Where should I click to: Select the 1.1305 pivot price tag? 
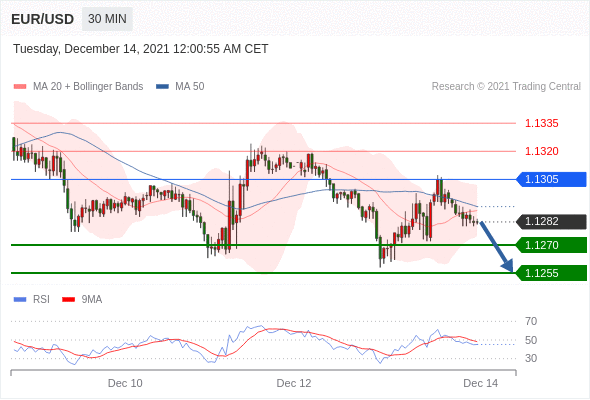[x=551, y=179]
